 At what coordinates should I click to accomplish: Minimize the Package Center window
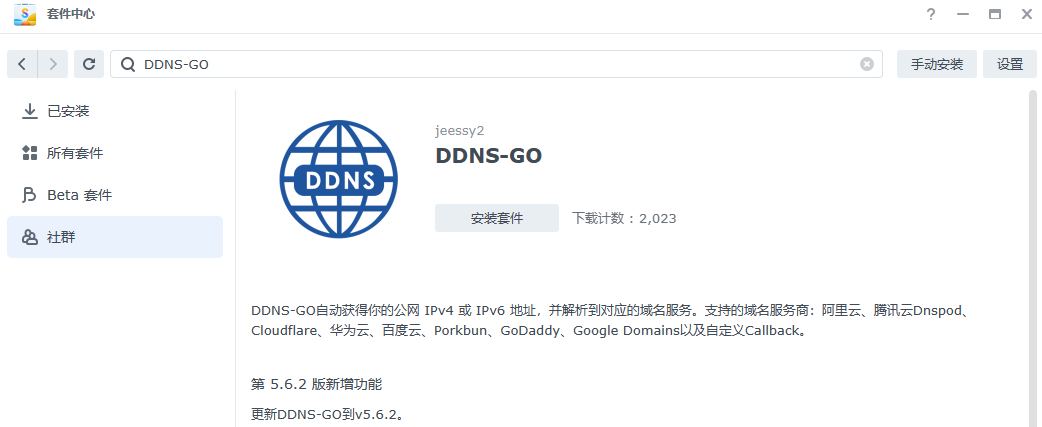pos(963,14)
